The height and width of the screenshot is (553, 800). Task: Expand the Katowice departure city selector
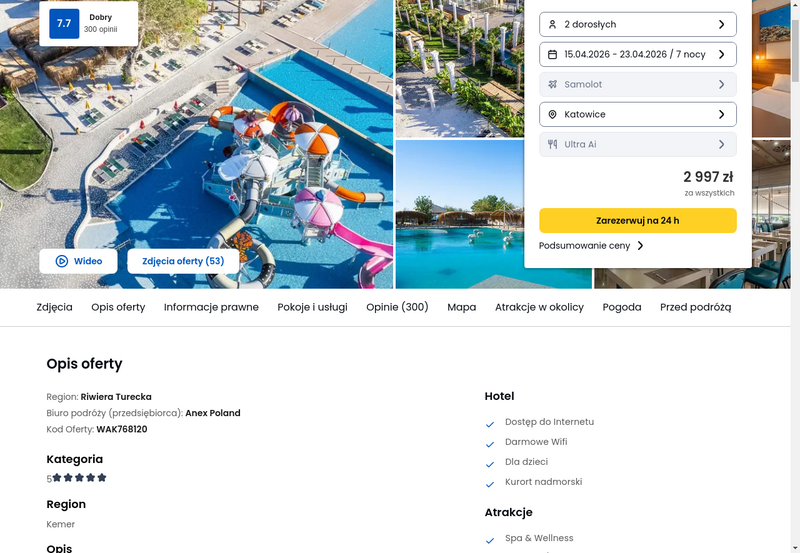638,114
